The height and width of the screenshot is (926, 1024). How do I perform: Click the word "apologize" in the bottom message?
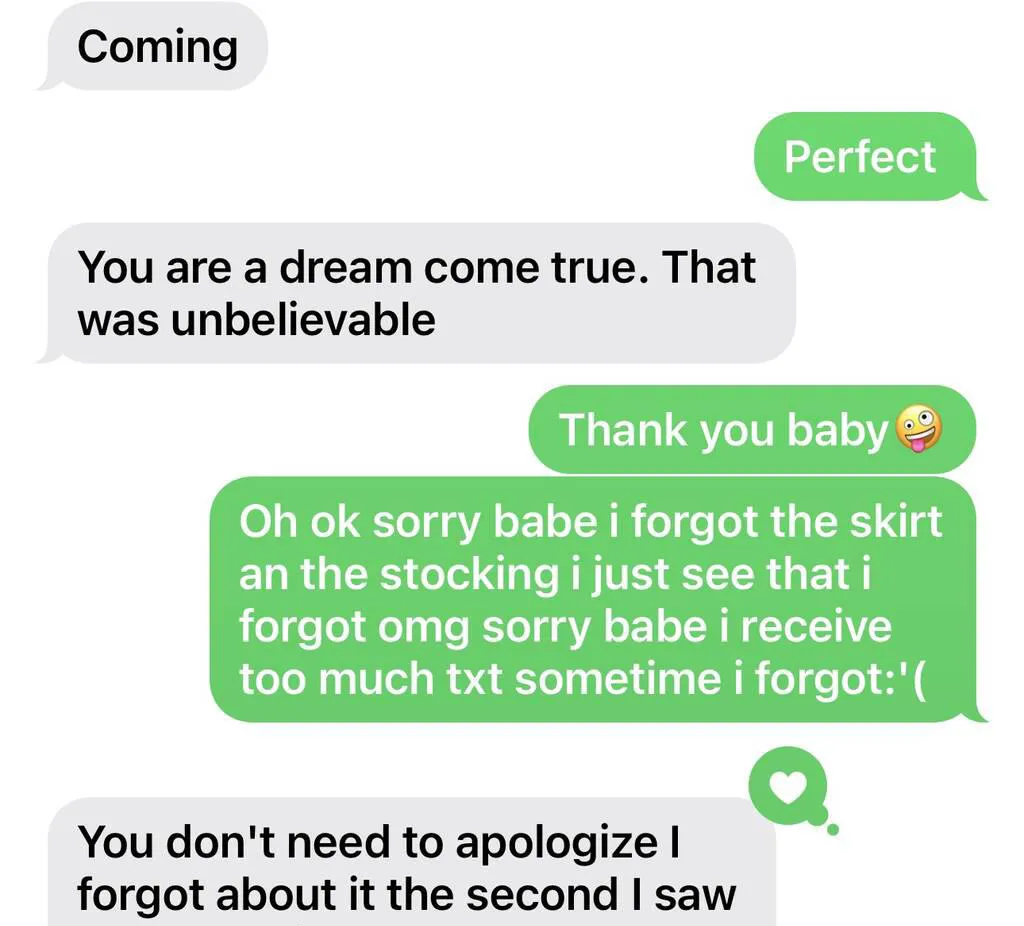click(556, 844)
